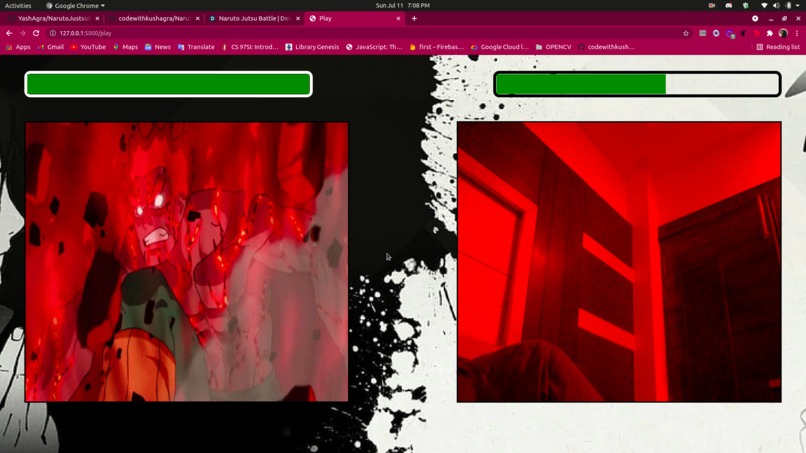Click the red extension icon in toolbar
Viewport: 806px width, 453px height.
757,33
